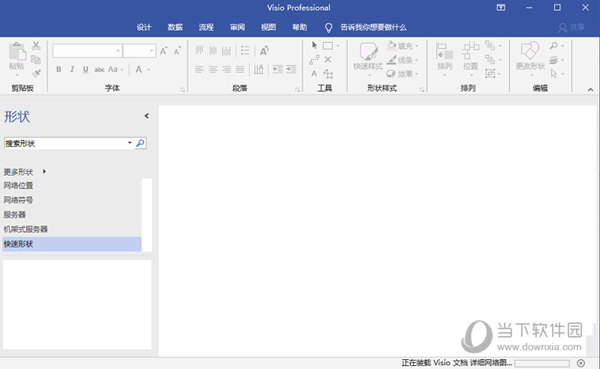
Task: Cancel loading with status bar X button
Action: tap(580, 363)
